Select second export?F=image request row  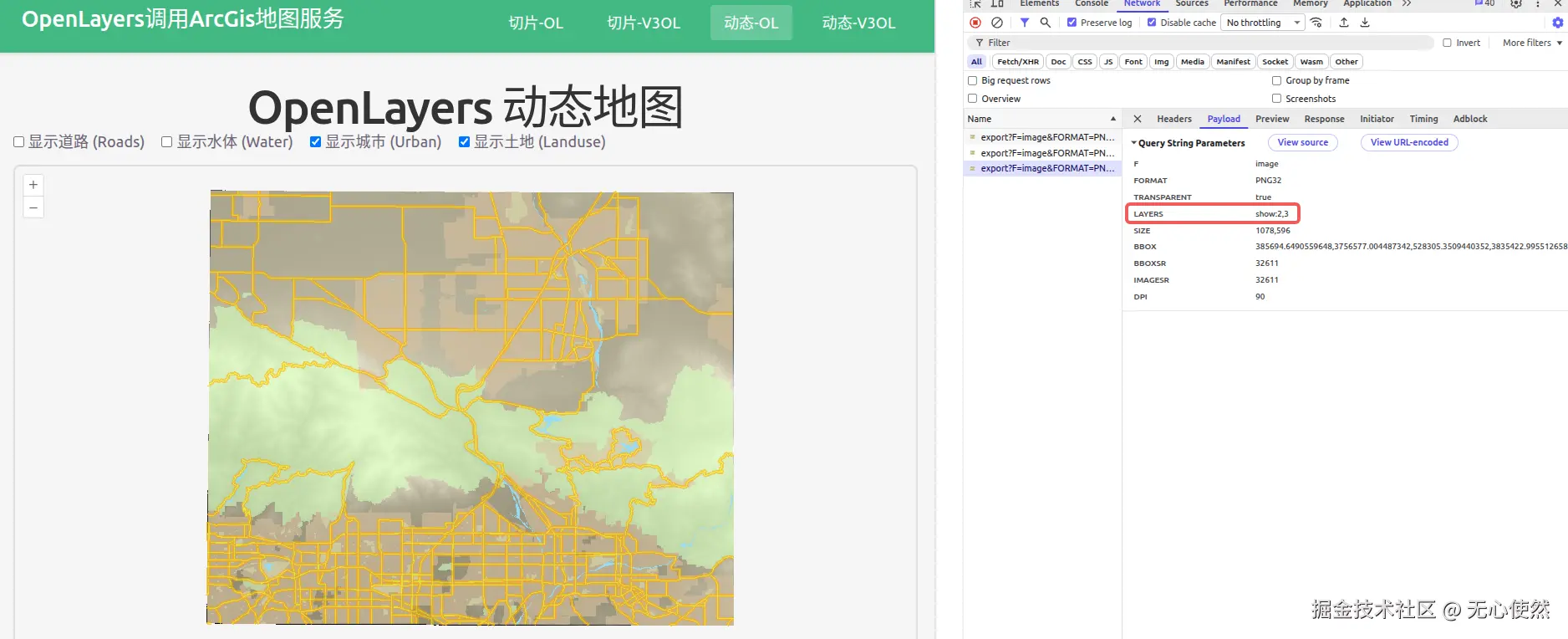[1042, 153]
